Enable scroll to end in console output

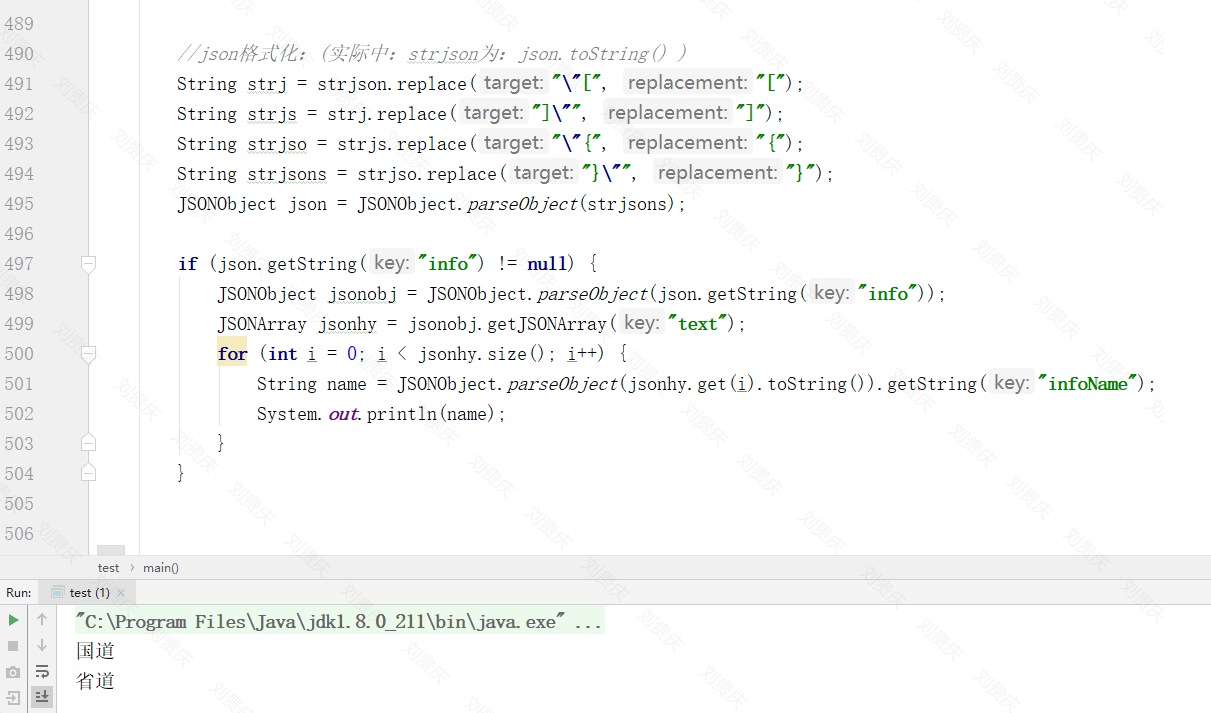point(41,696)
